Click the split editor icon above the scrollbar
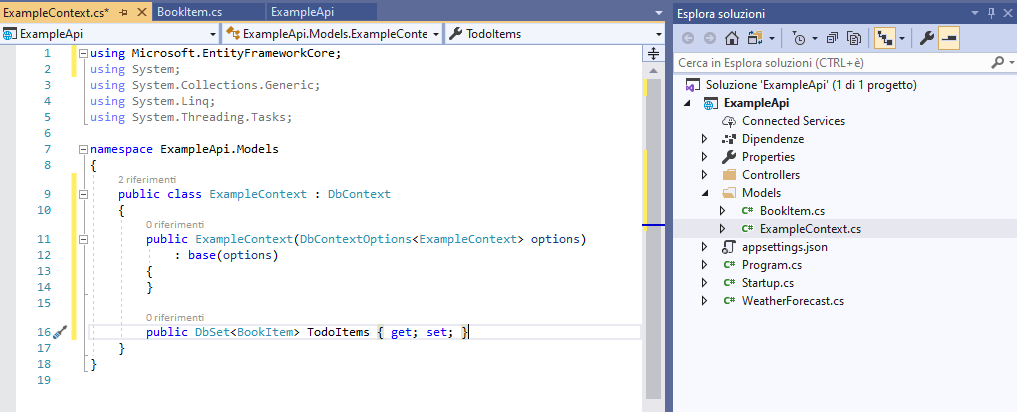Image resolution: width=1017 pixels, height=412 pixels. (653, 53)
